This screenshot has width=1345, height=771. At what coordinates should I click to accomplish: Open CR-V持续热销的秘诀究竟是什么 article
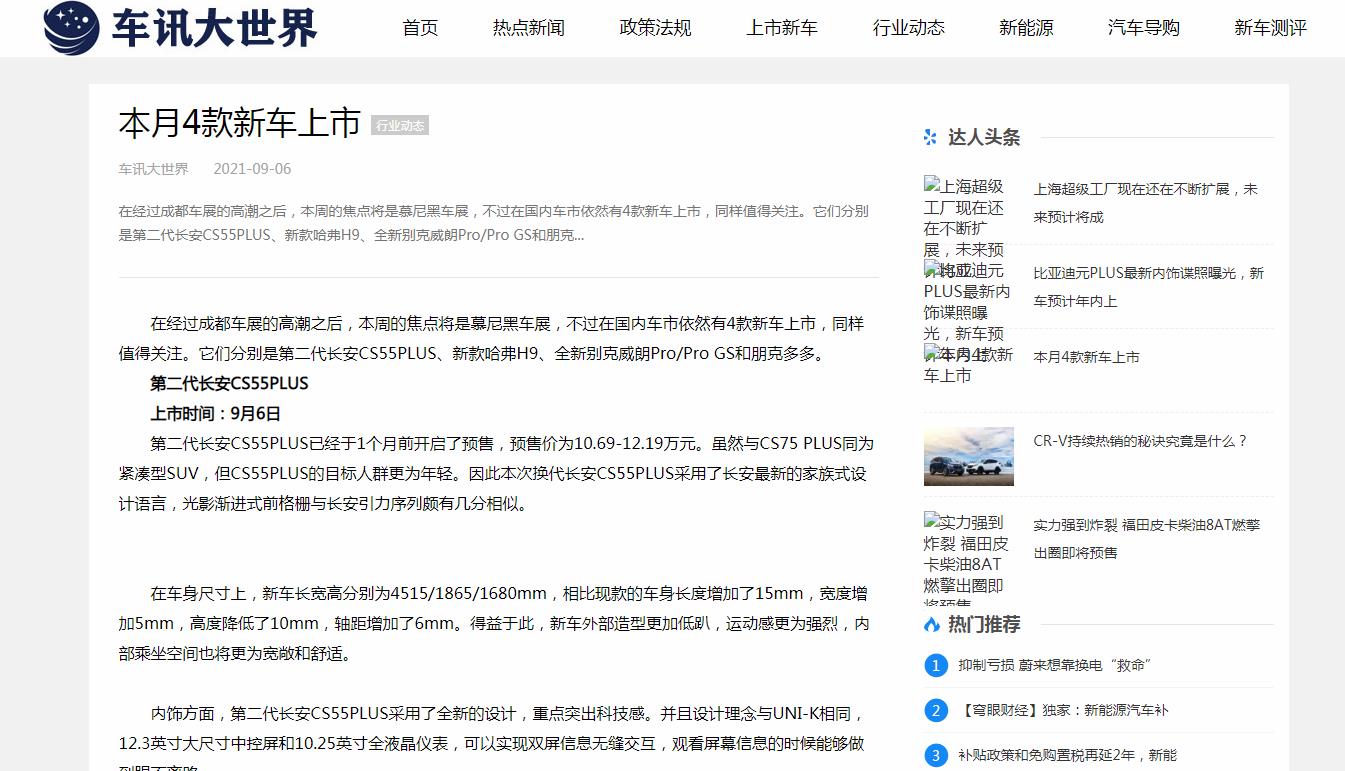1140,441
